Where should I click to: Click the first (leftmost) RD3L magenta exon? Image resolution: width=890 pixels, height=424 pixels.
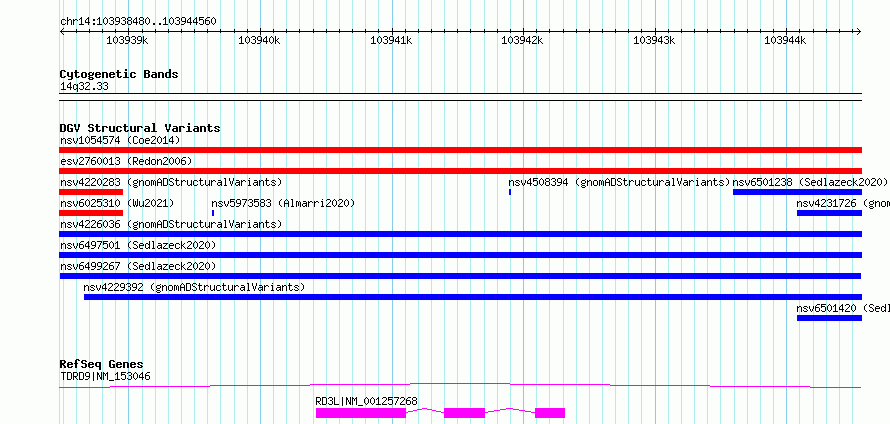[361, 413]
